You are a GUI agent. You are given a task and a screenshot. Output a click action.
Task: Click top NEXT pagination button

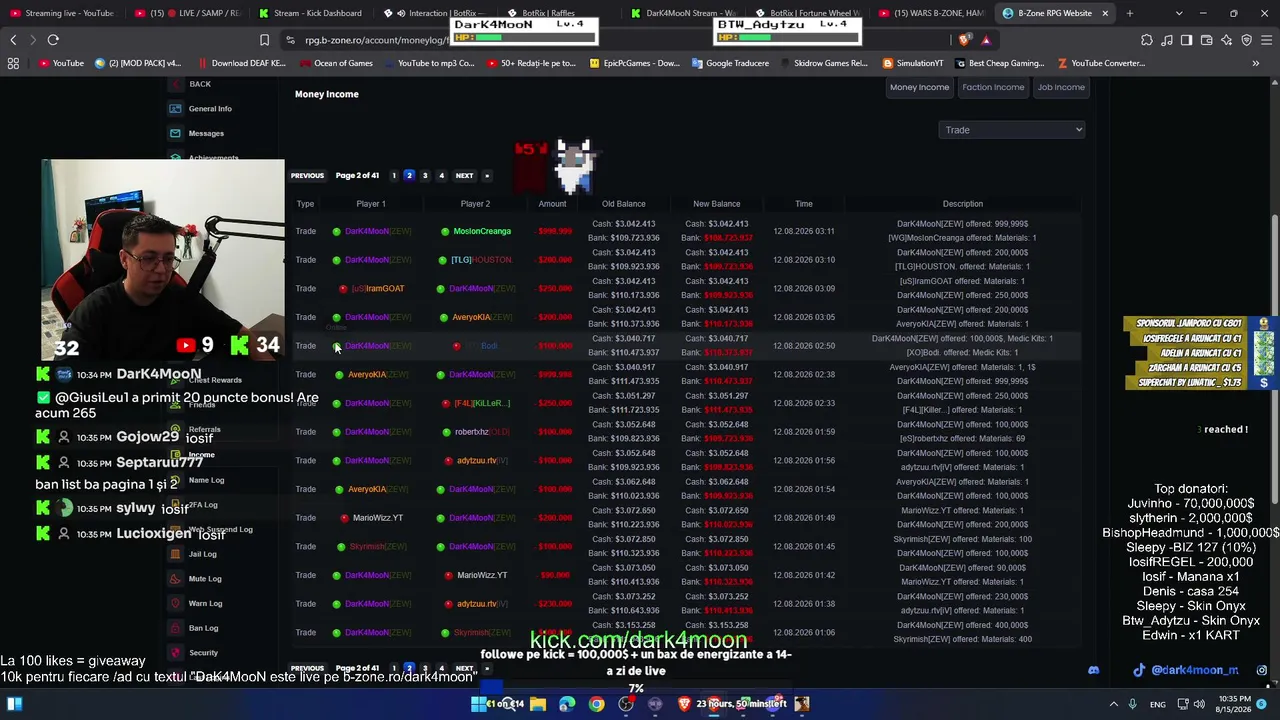click(464, 176)
